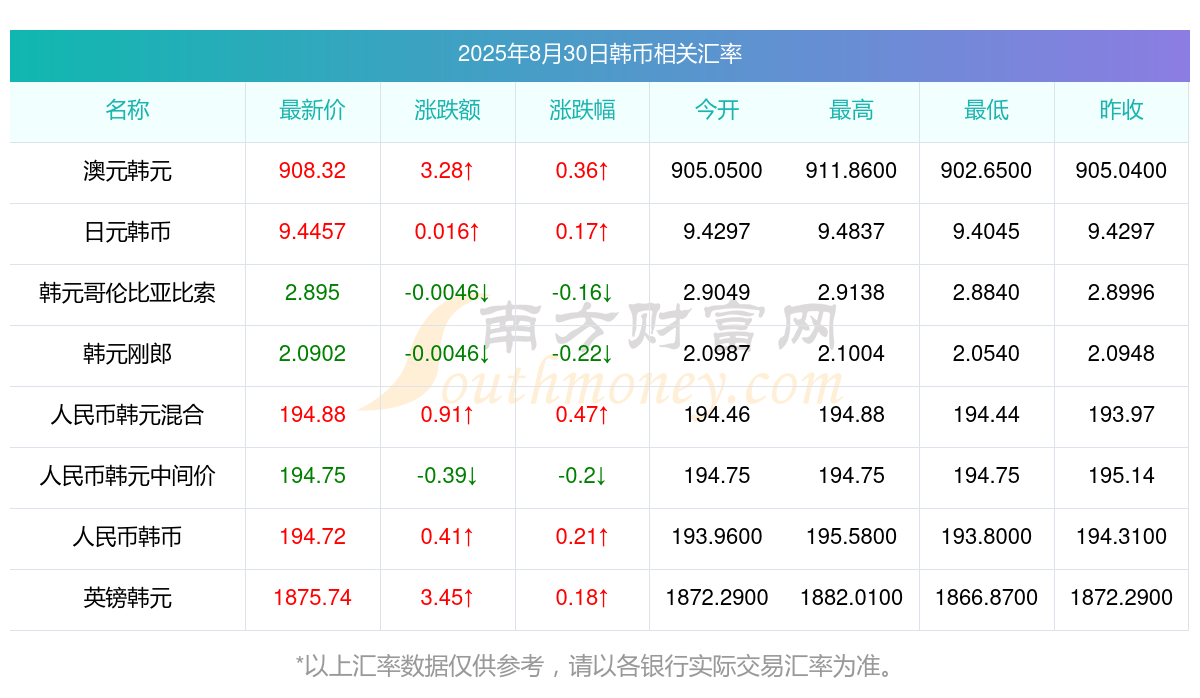Click change percent 0.21↑
This screenshot has height=698, width=1200.
[583, 537]
